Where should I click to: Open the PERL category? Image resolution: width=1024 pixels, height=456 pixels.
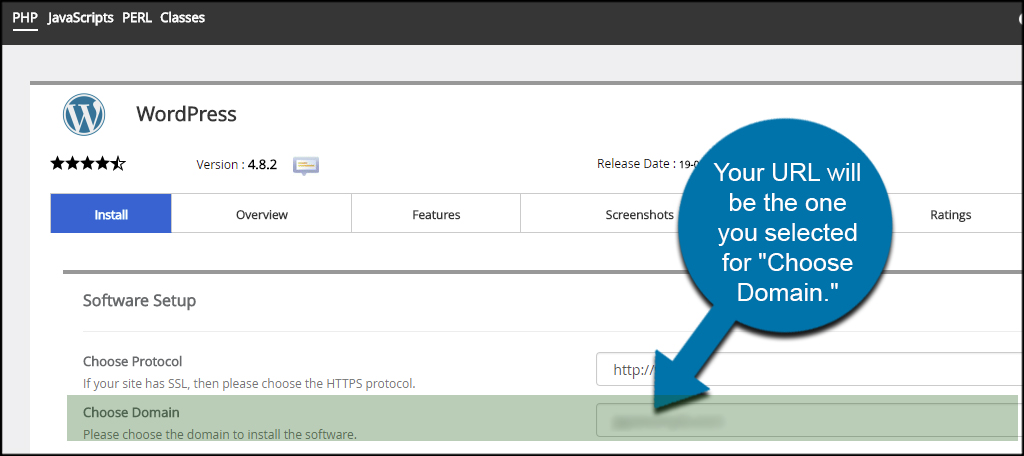136,18
